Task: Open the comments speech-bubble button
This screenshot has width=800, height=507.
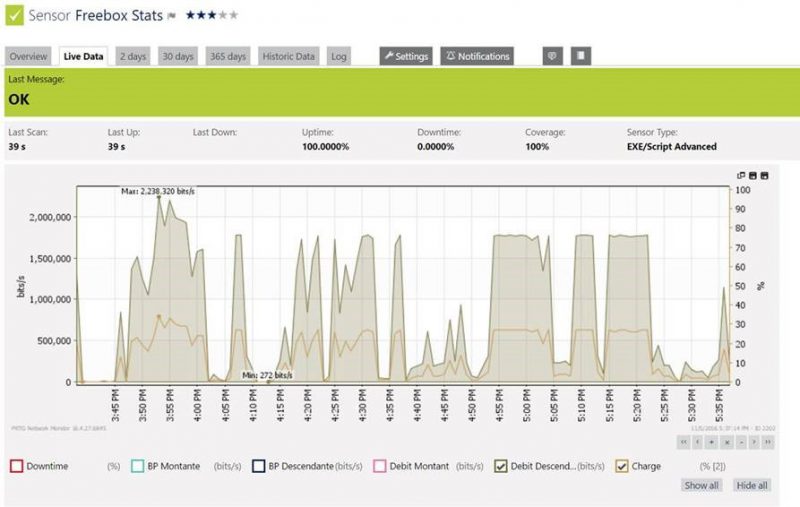Action: click(553, 56)
